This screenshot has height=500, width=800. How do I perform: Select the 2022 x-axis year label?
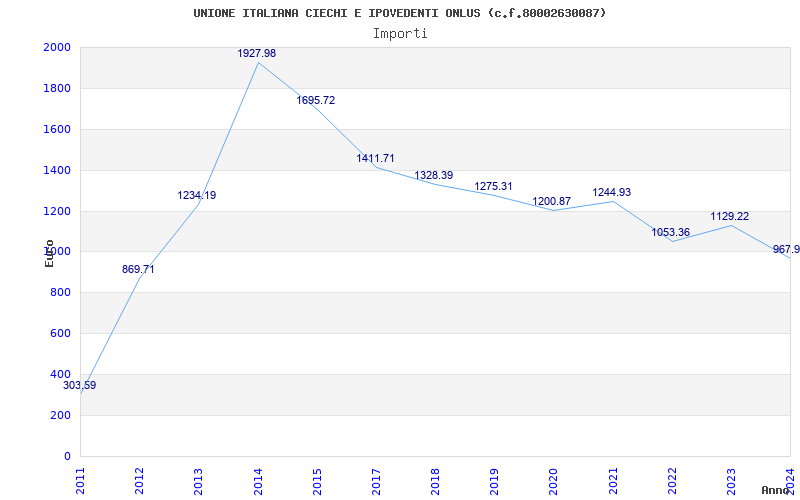point(672,482)
